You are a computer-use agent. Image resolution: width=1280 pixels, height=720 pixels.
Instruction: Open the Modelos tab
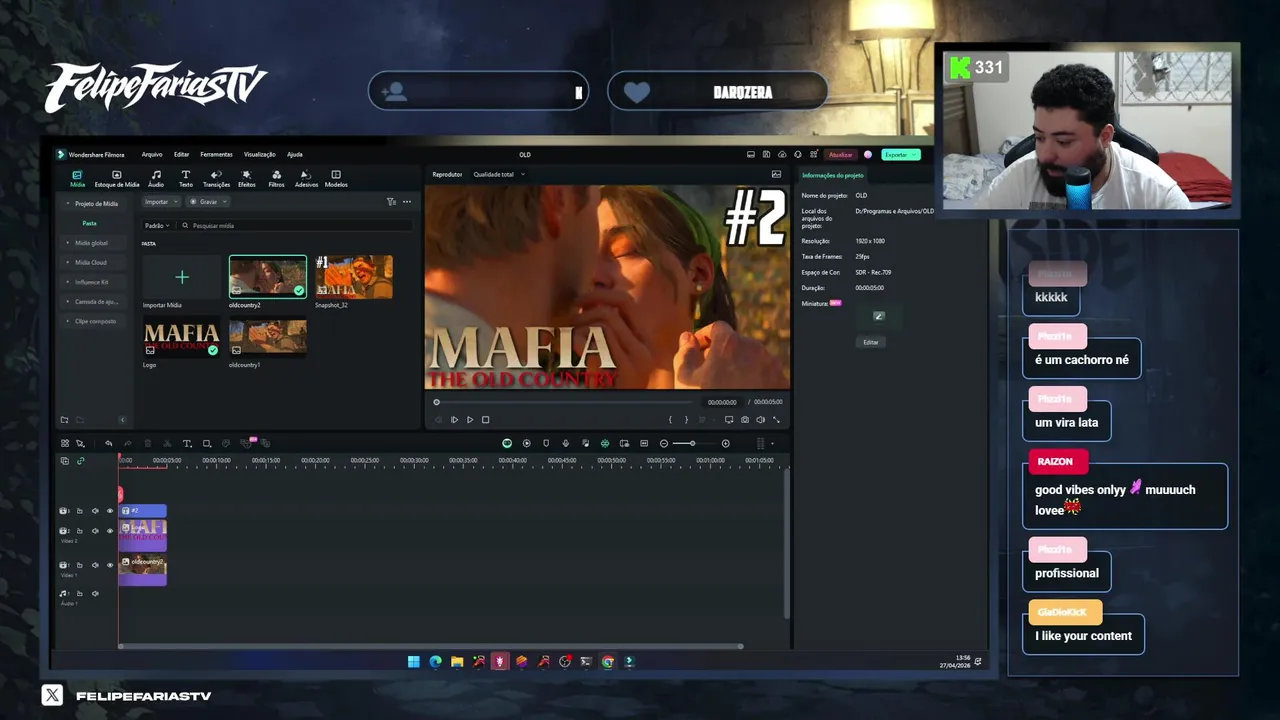pos(336,178)
